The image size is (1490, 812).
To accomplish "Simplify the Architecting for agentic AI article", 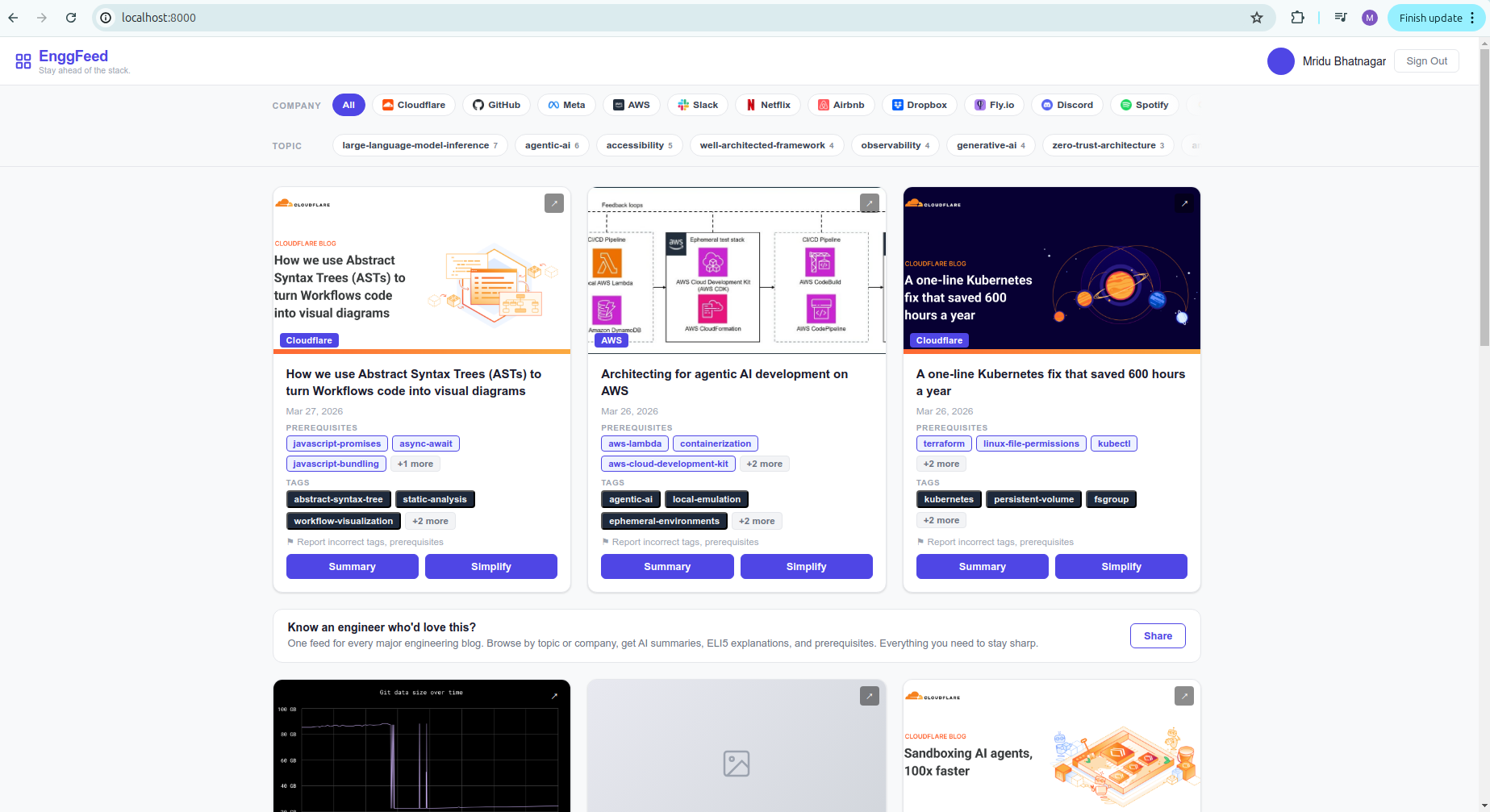I will [807, 566].
